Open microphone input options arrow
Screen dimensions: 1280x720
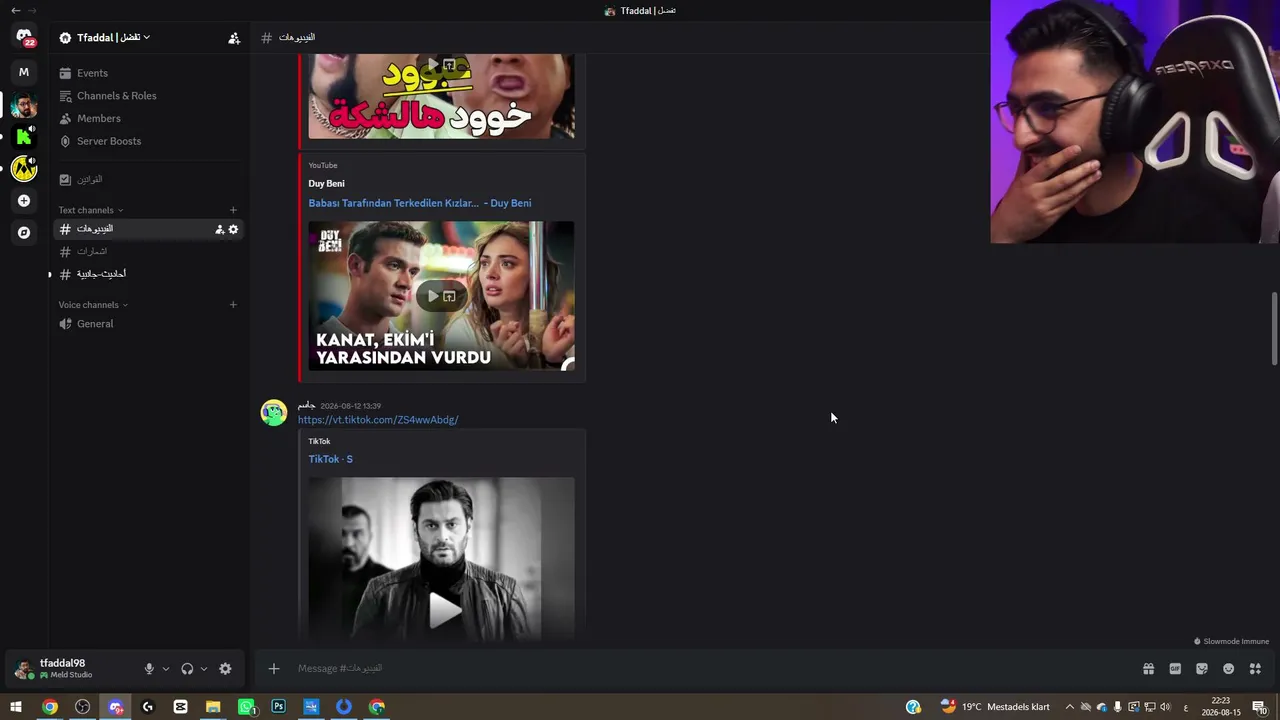point(166,669)
